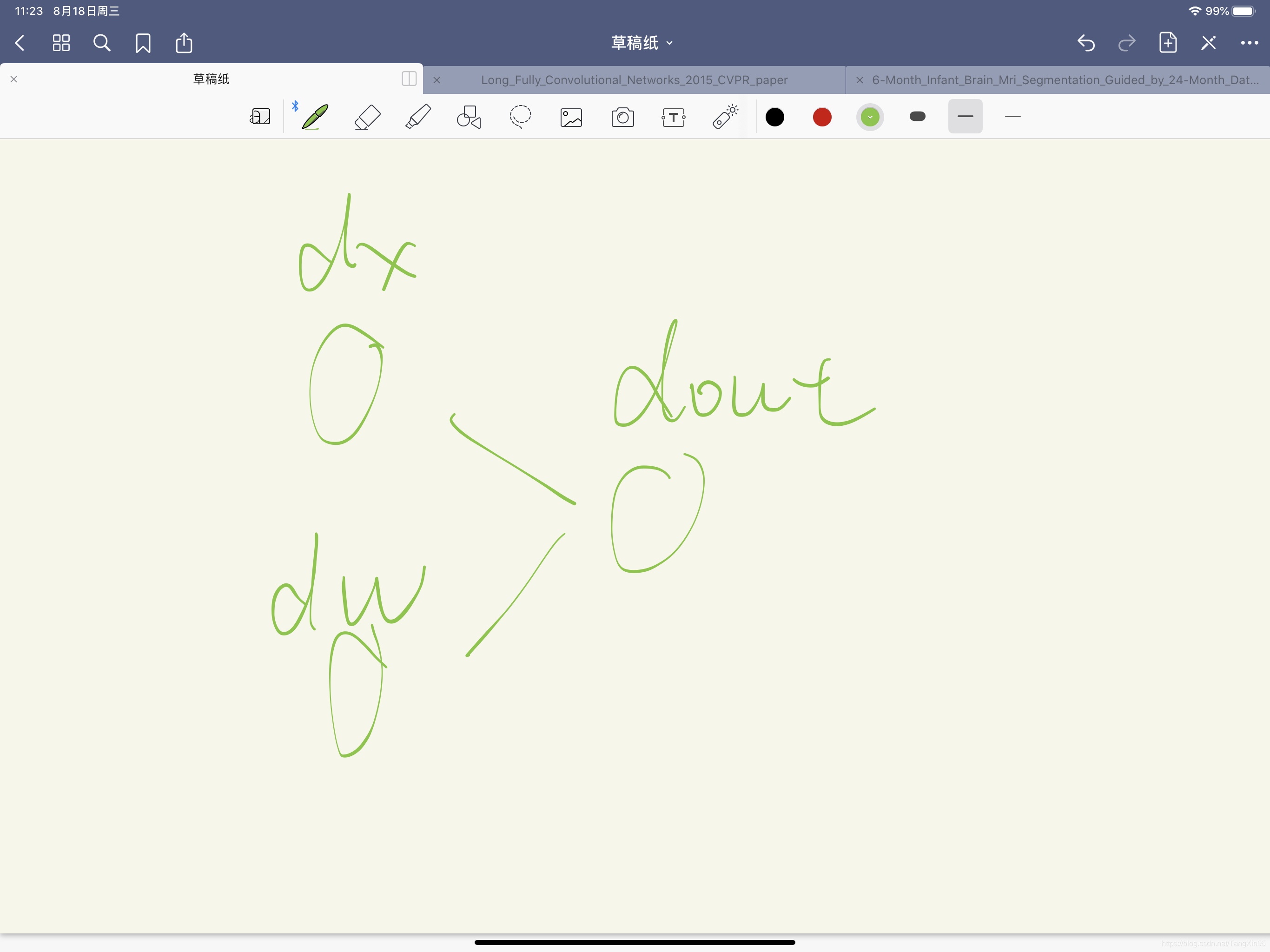This screenshot has width=1270, height=952.
Task: Open the more options ellipsis menu
Action: point(1249,43)
